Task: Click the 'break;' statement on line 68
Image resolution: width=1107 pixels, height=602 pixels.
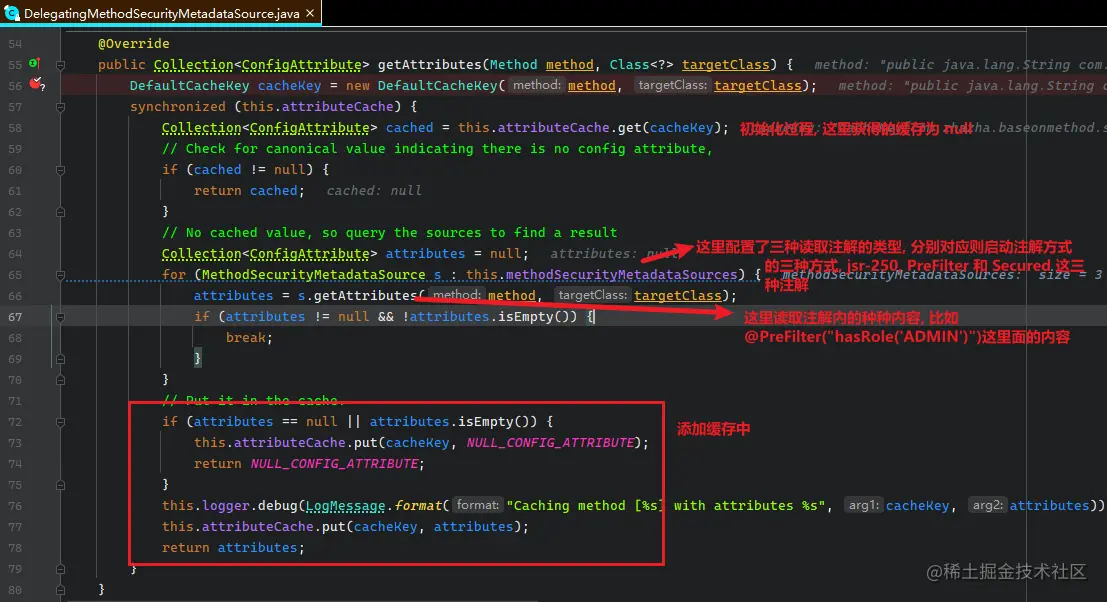Action: (249, 338)
